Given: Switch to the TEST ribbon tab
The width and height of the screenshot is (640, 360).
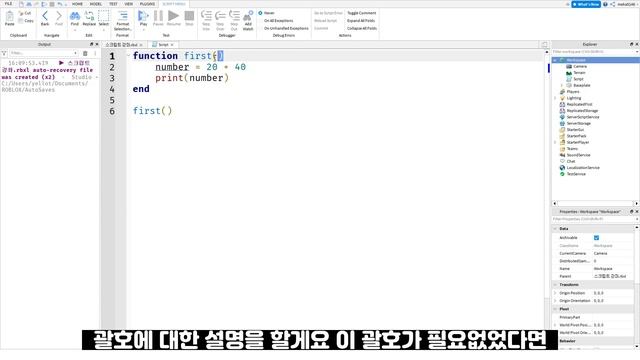Looking at the screenshot, I should coord(113,4).
